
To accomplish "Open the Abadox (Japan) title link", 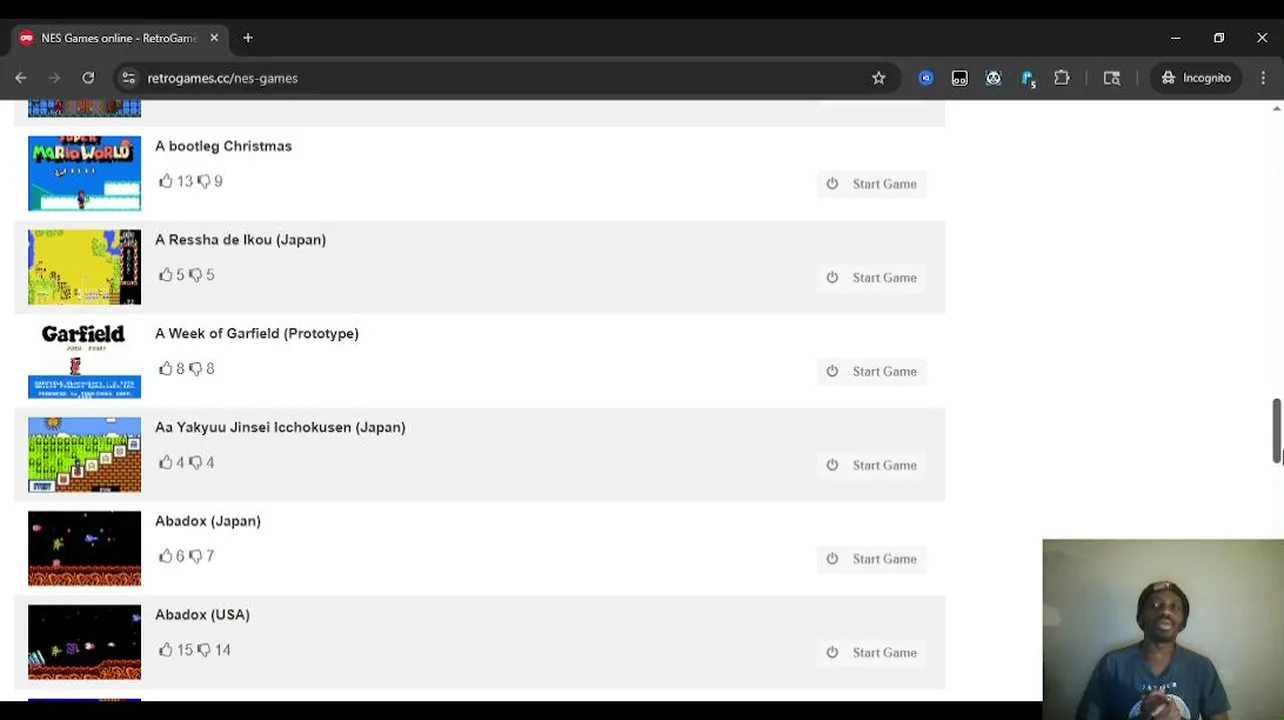I will [x=208, y=521].
